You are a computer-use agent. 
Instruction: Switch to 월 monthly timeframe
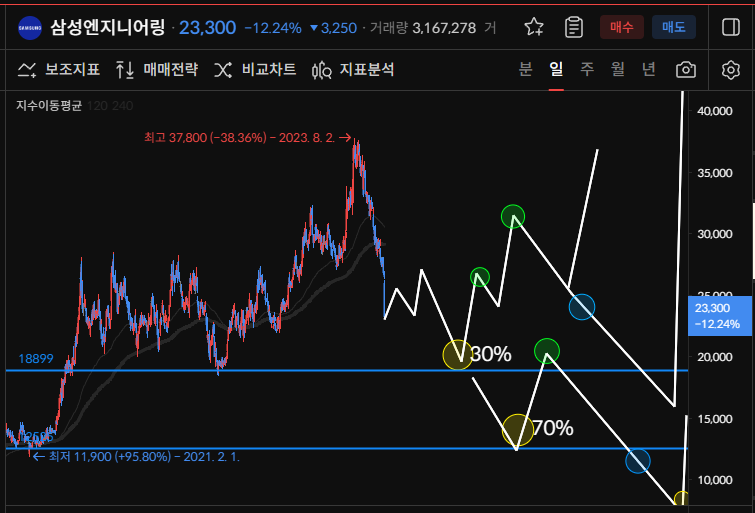point(618,69)
